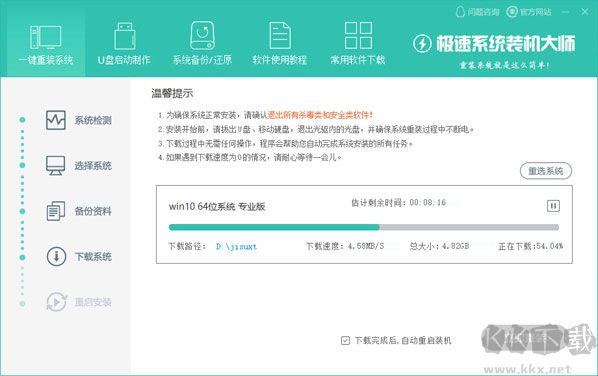
Task: Select the 系统检测 step label
Action: 93,121
